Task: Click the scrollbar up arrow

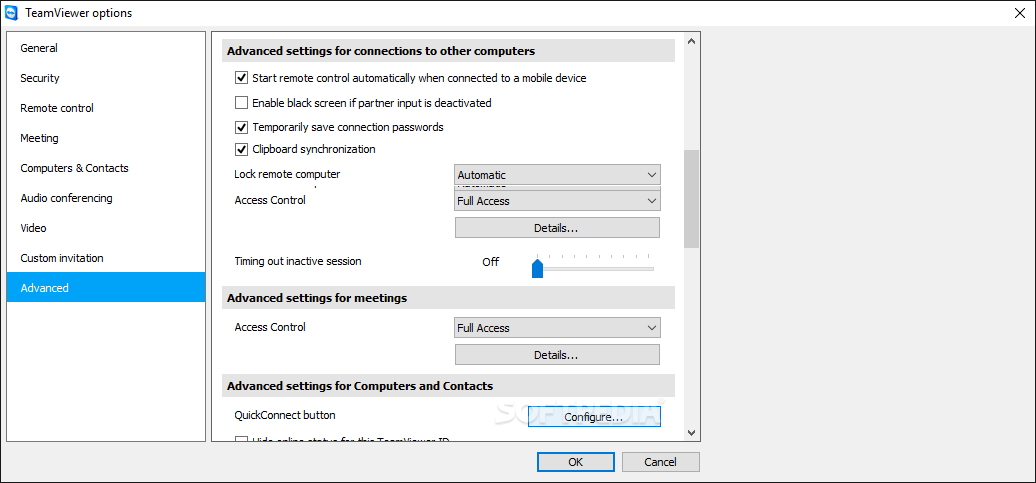Action: (692, 41)
